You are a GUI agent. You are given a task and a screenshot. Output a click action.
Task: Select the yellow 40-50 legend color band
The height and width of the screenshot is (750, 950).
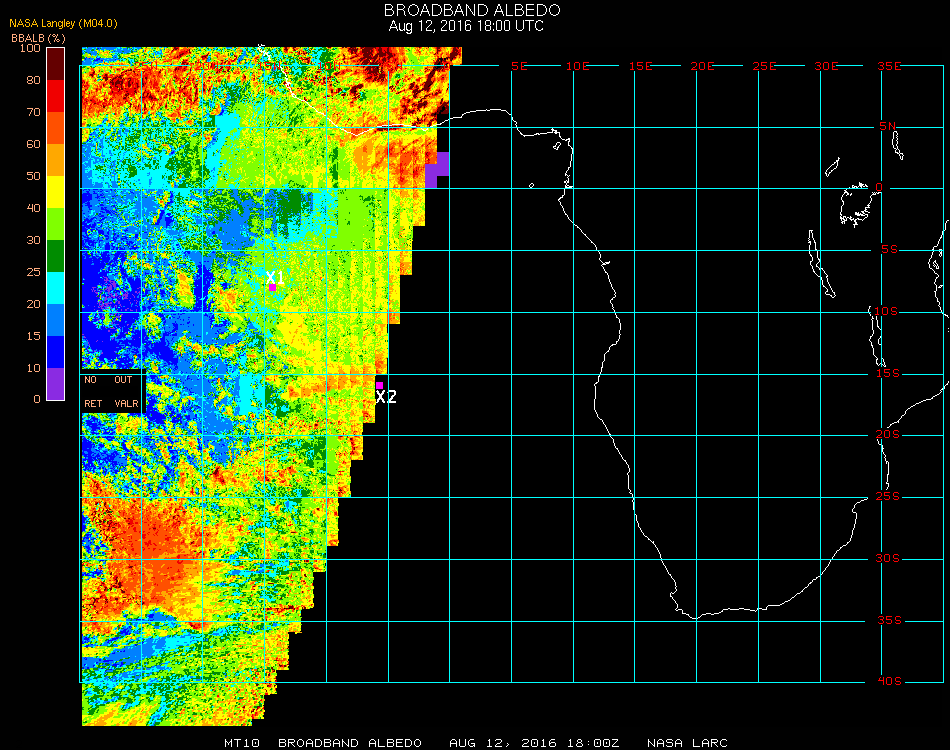[56, 192]
